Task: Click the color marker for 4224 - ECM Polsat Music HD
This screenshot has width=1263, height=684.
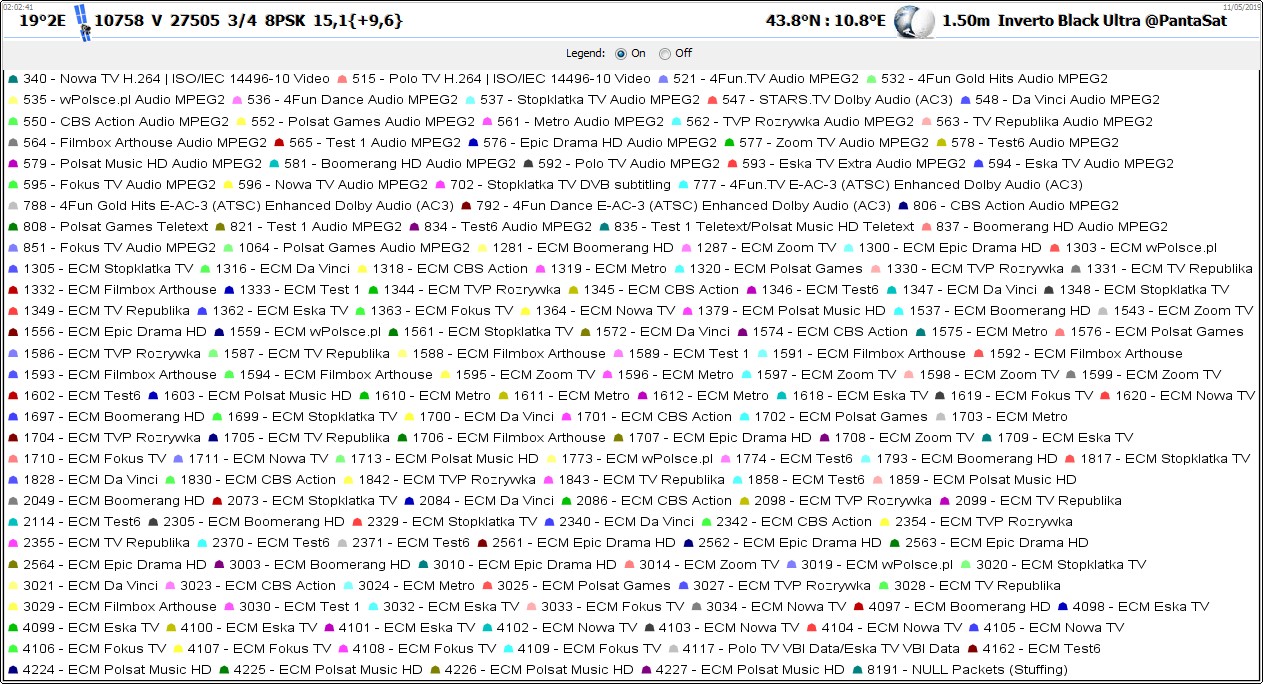Action: click(13, 670)
